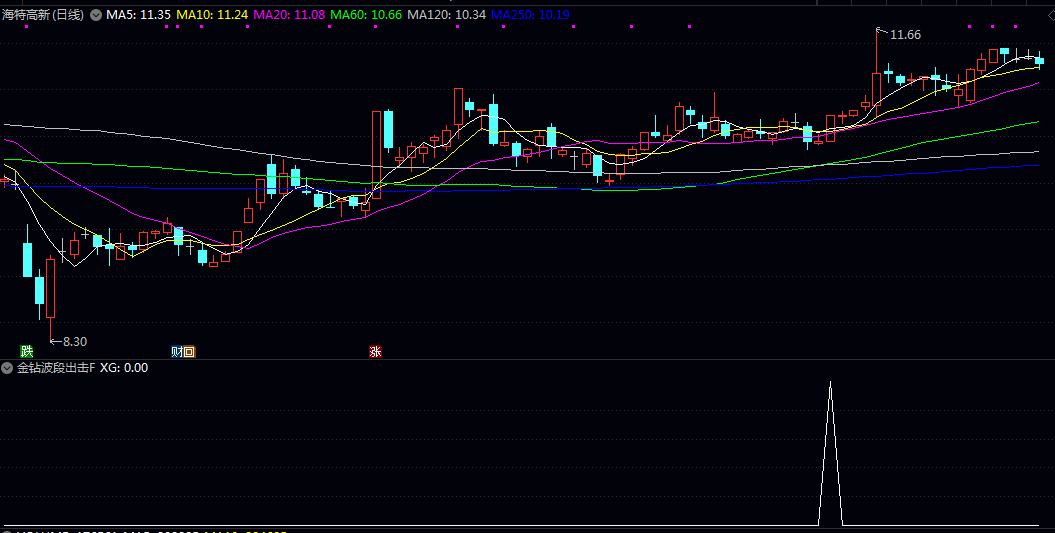Select the MA5 moving average label
The width and height of the screenshot is (1055, 533).
click(x=138, y=15)
